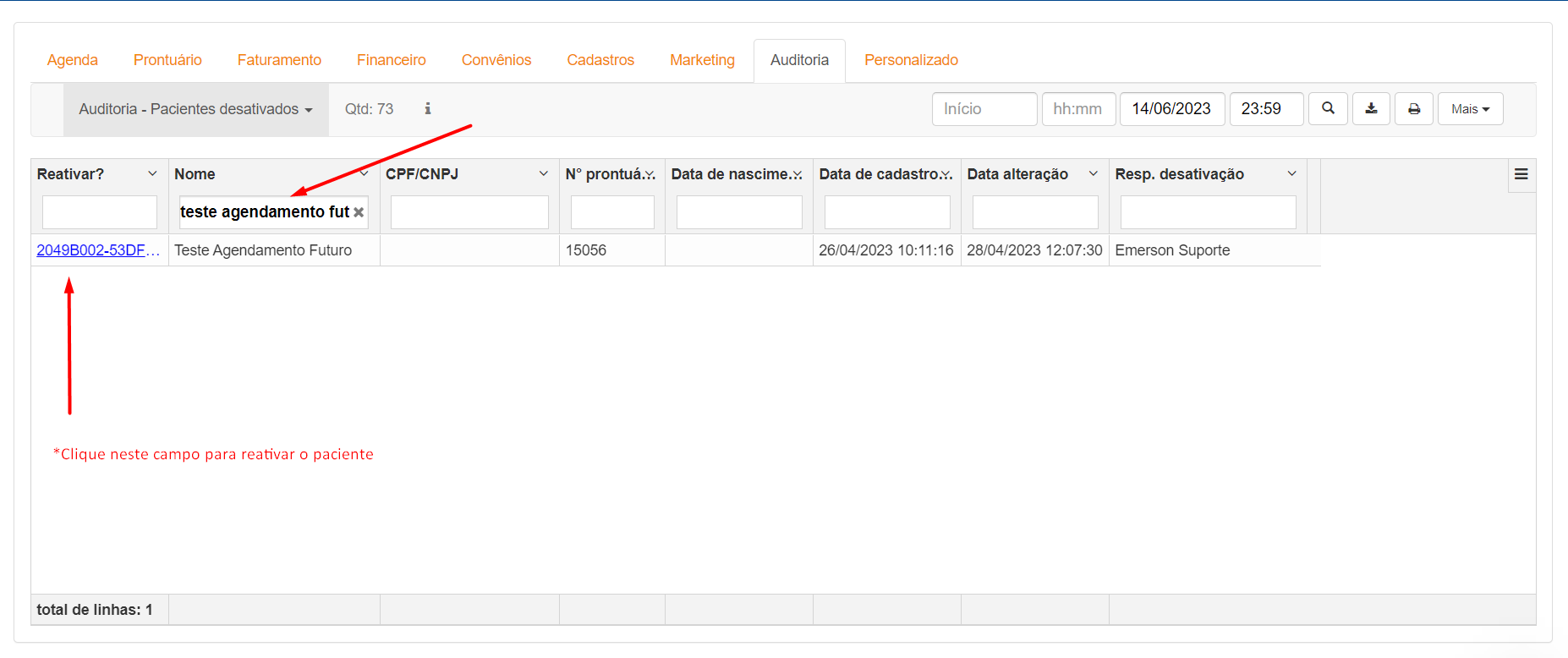Open the Faturamento tab
1568x658 pixels.
pyautogui.click(x=279, y=60)
